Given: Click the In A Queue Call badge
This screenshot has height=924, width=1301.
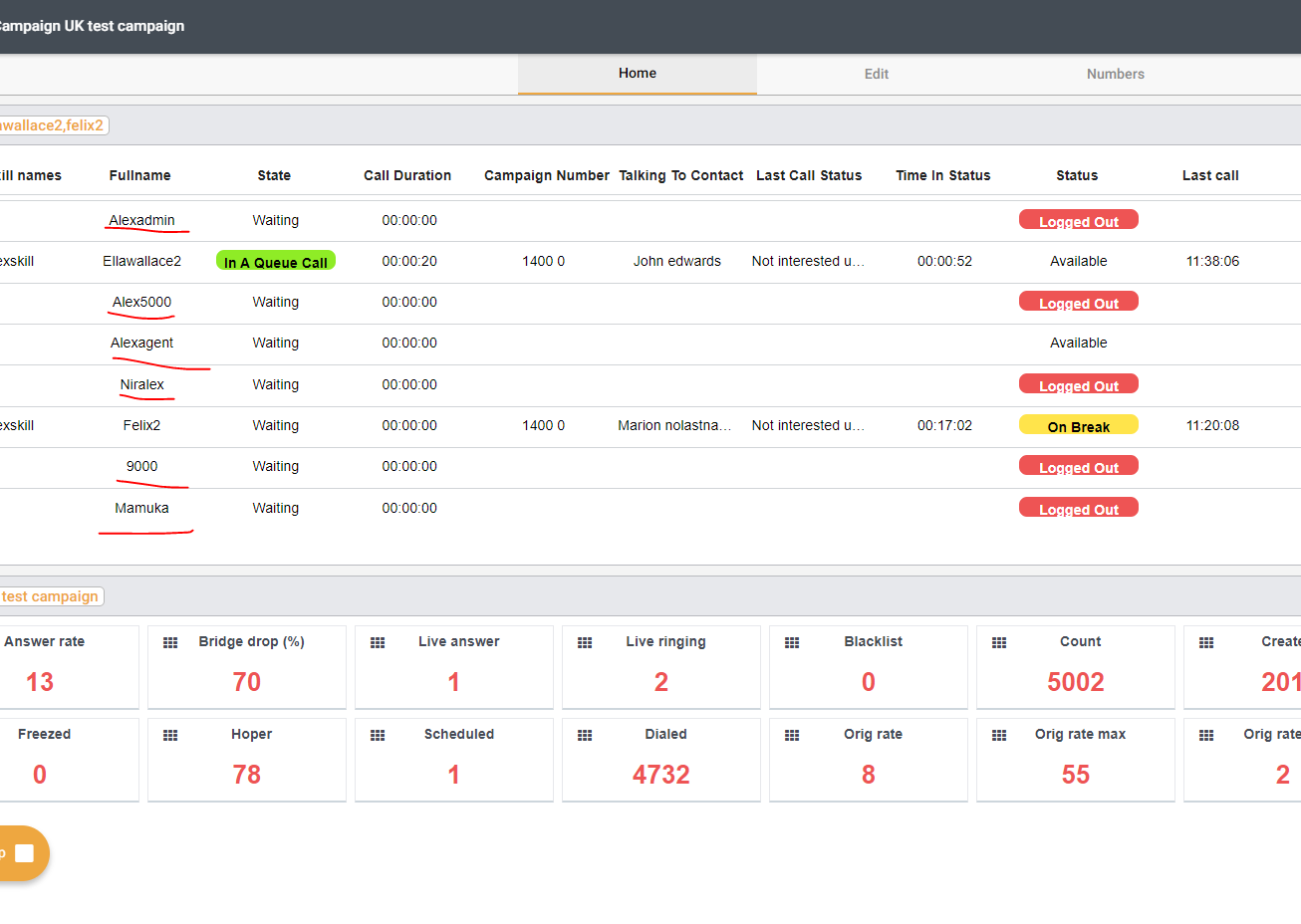Looking at the screenshot, I should coord(276,262).
